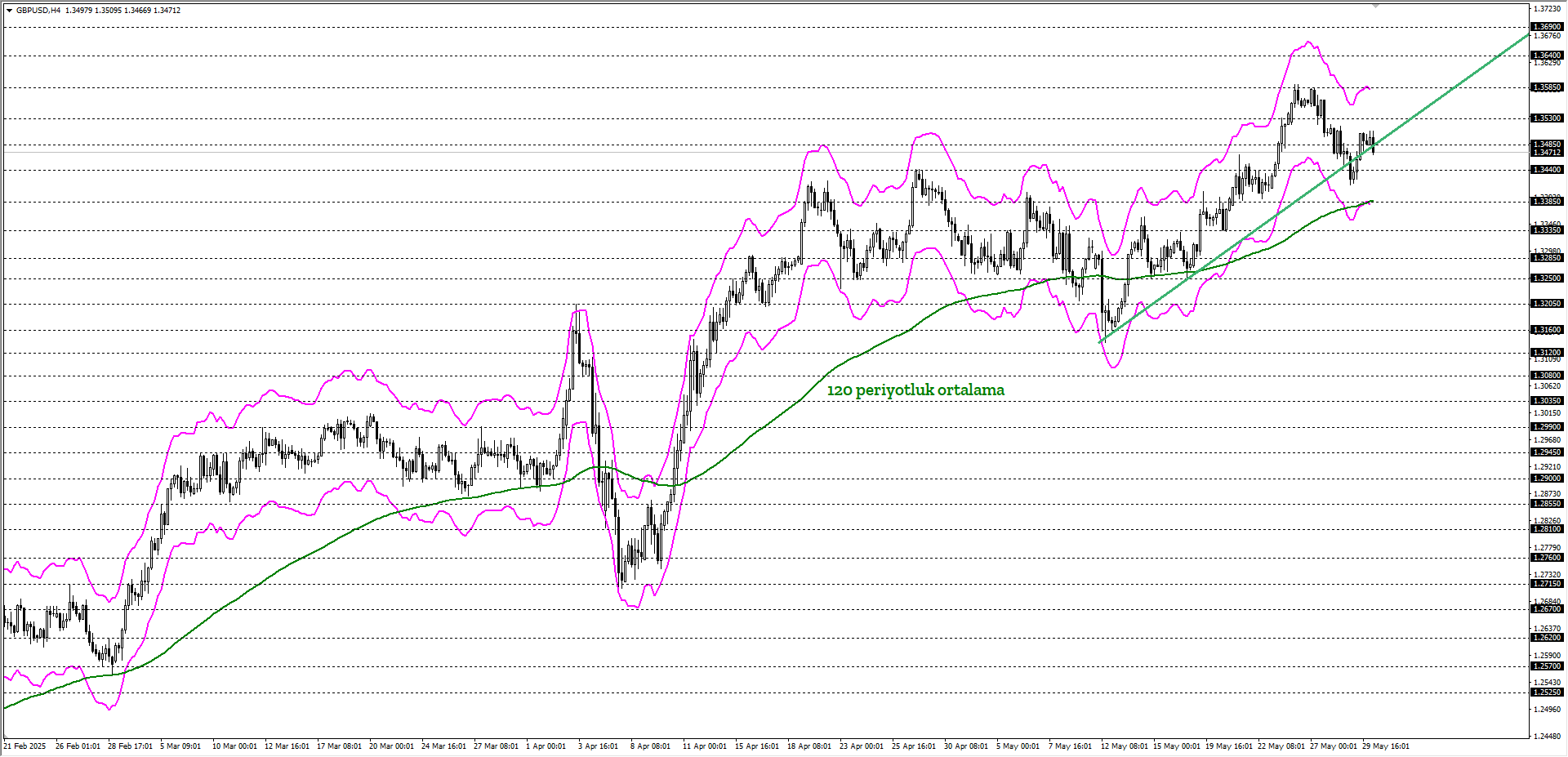Click the current price 1.34712 label
This screenshot has width=1568, height=757.
pyautogui.click(x=1547, y=153)
